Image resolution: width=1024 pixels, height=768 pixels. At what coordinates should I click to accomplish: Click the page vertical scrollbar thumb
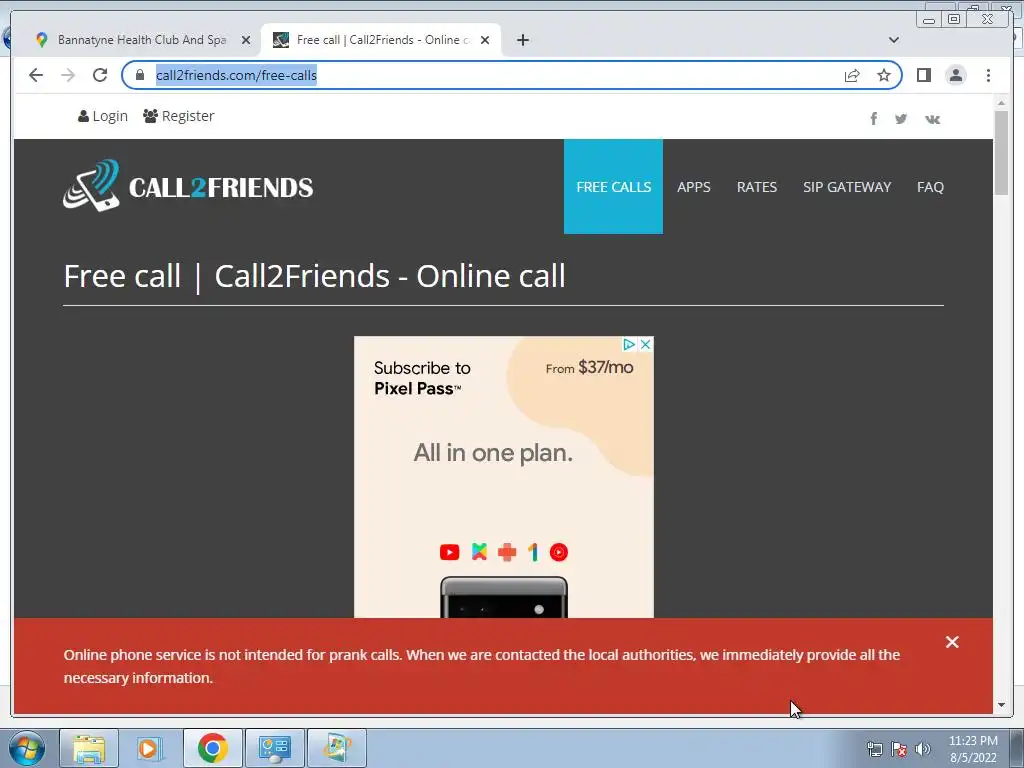1001,152
